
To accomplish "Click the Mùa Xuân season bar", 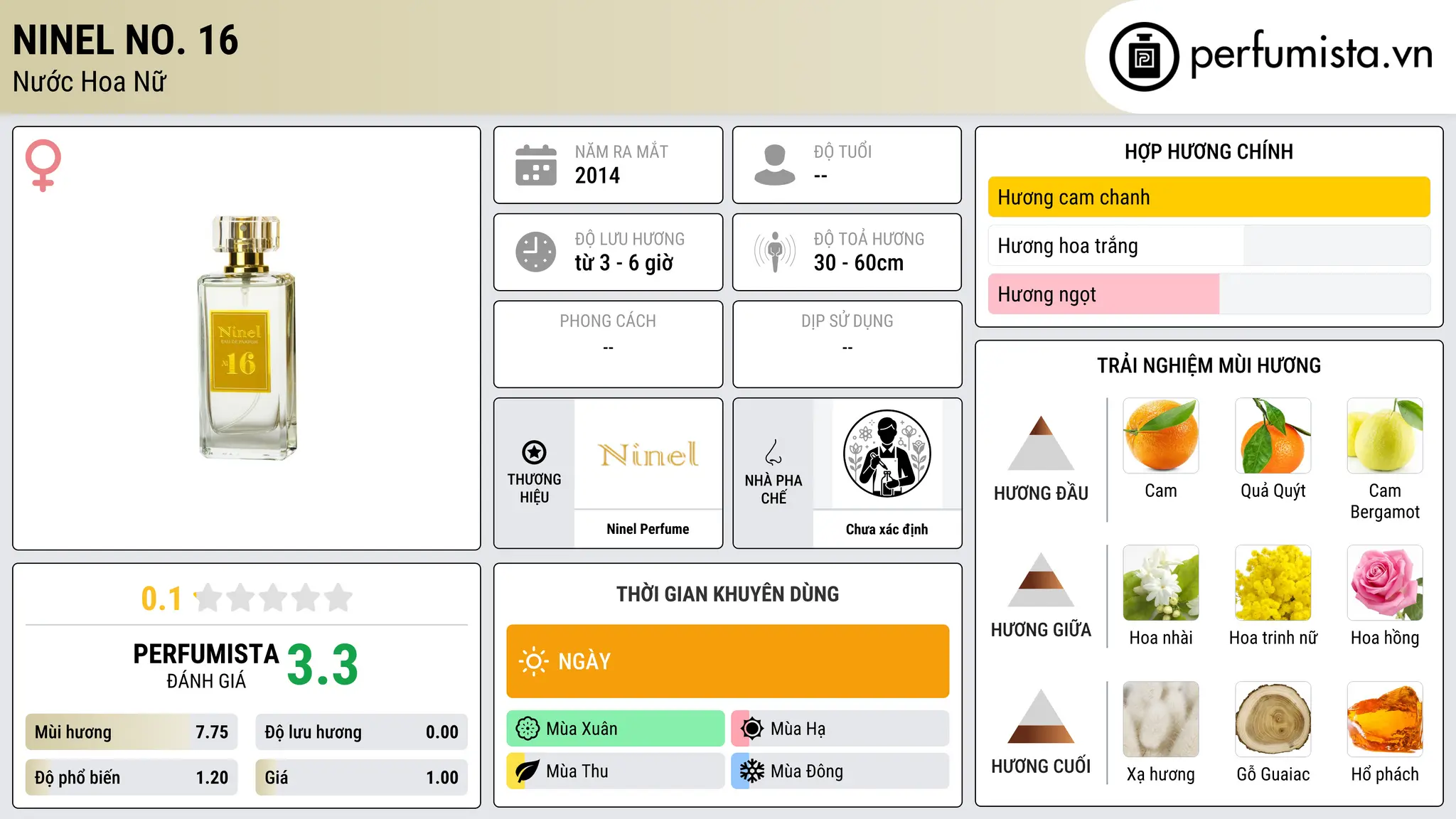I will (x=616, y=729).
